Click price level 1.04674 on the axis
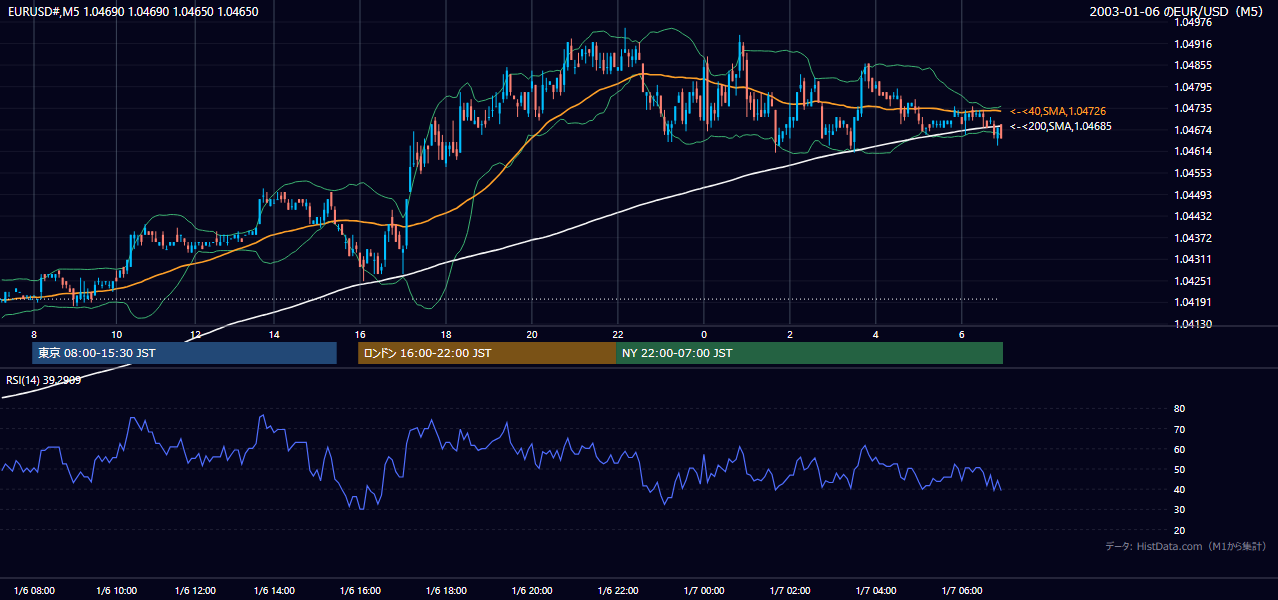This screenshot has width=1278, height=600. pos(1194,130)
